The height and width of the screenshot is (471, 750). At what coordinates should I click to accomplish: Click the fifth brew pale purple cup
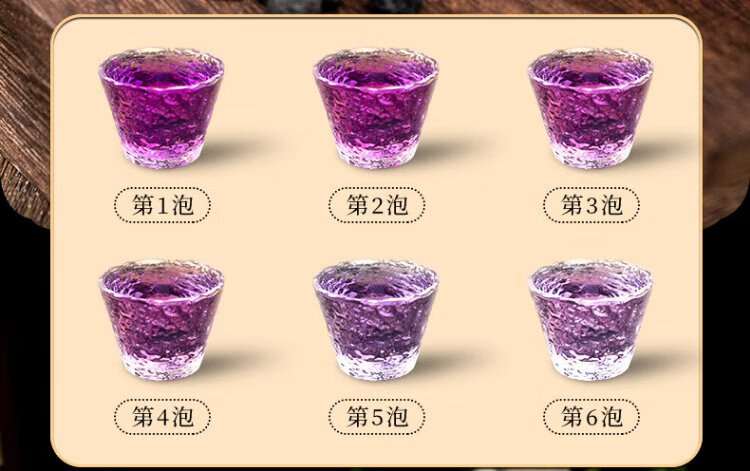pyautogui.click(x=376, y=319)
